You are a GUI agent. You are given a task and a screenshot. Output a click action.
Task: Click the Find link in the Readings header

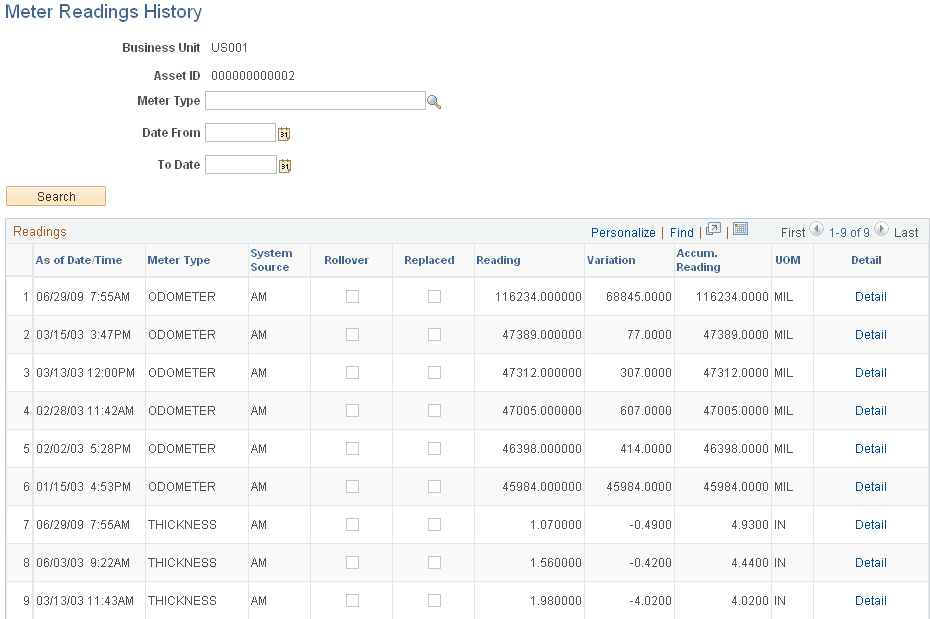[x=682, y=232]
